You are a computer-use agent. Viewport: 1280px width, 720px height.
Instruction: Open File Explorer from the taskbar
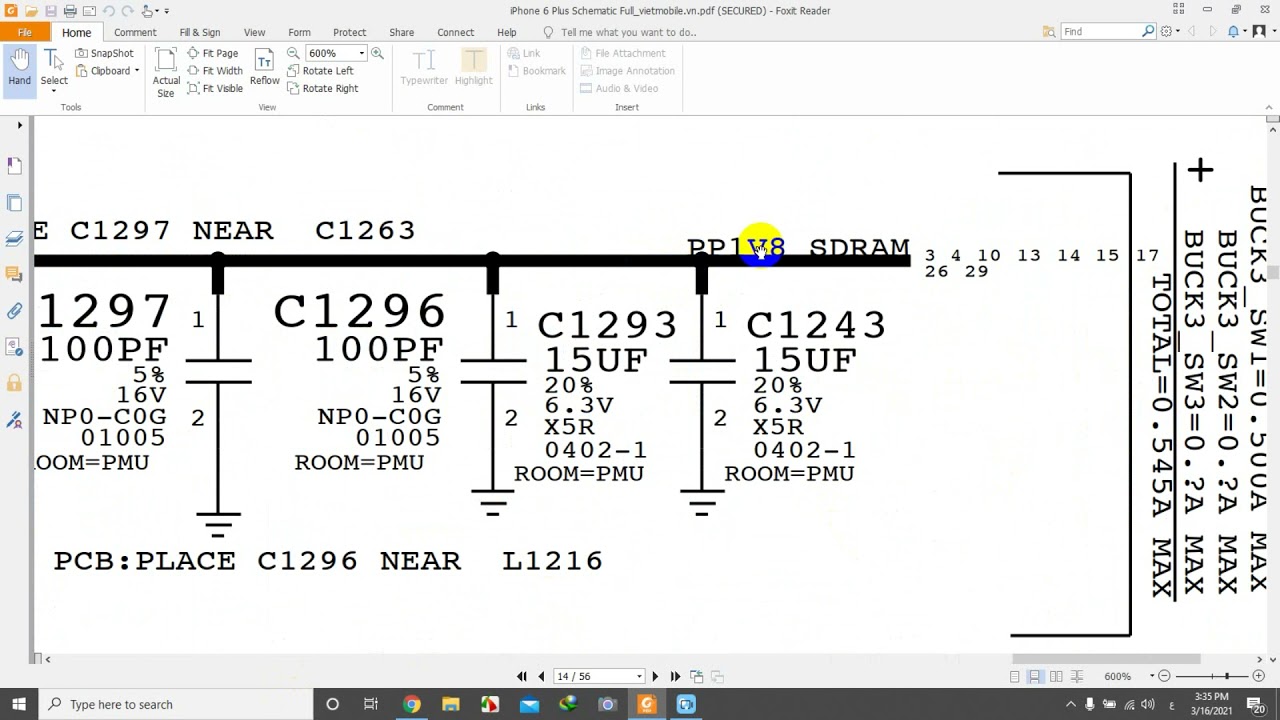450,704
